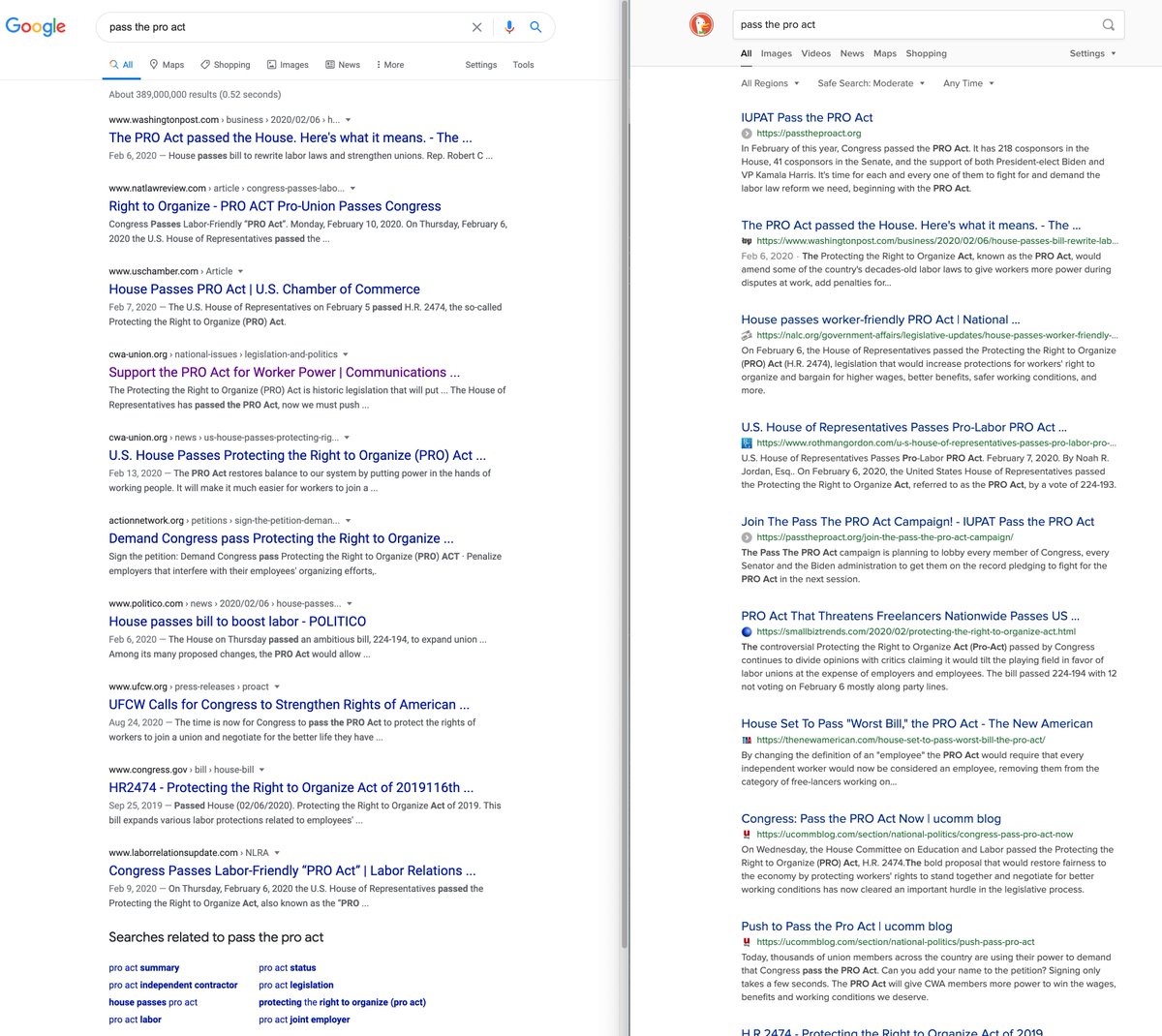Open Google Maps tab
This screenshot has width=1162, height=1036.
167,65
